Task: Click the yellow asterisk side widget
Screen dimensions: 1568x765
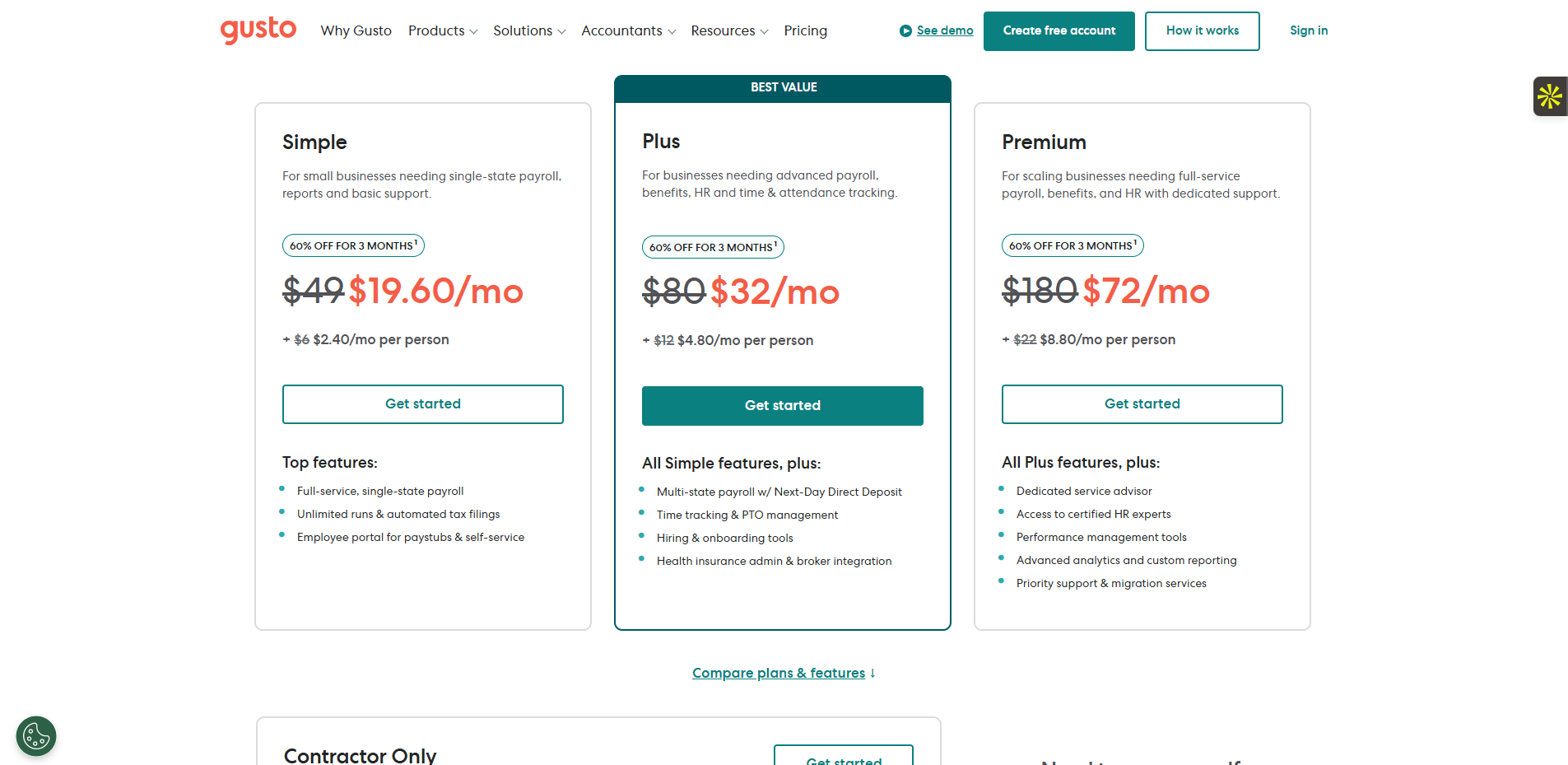Action: tap(1549, 96)
